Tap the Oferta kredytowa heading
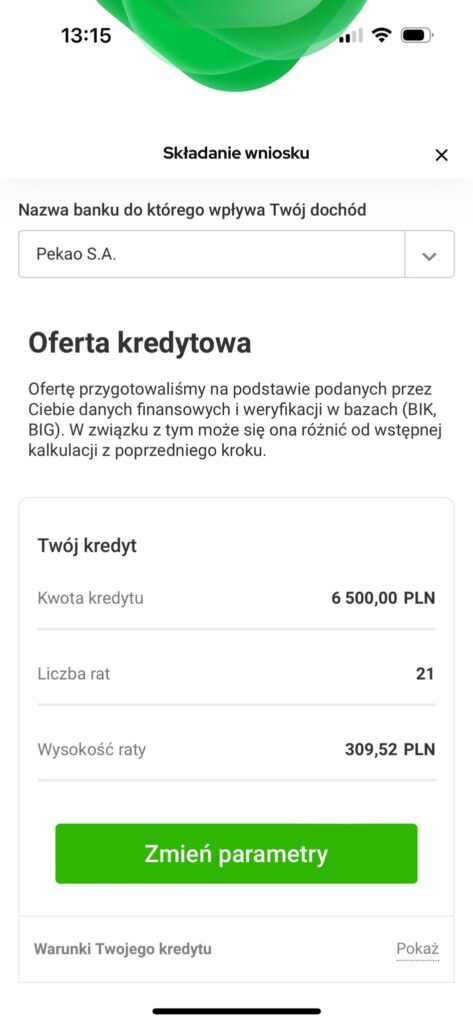 coord(140,343)
